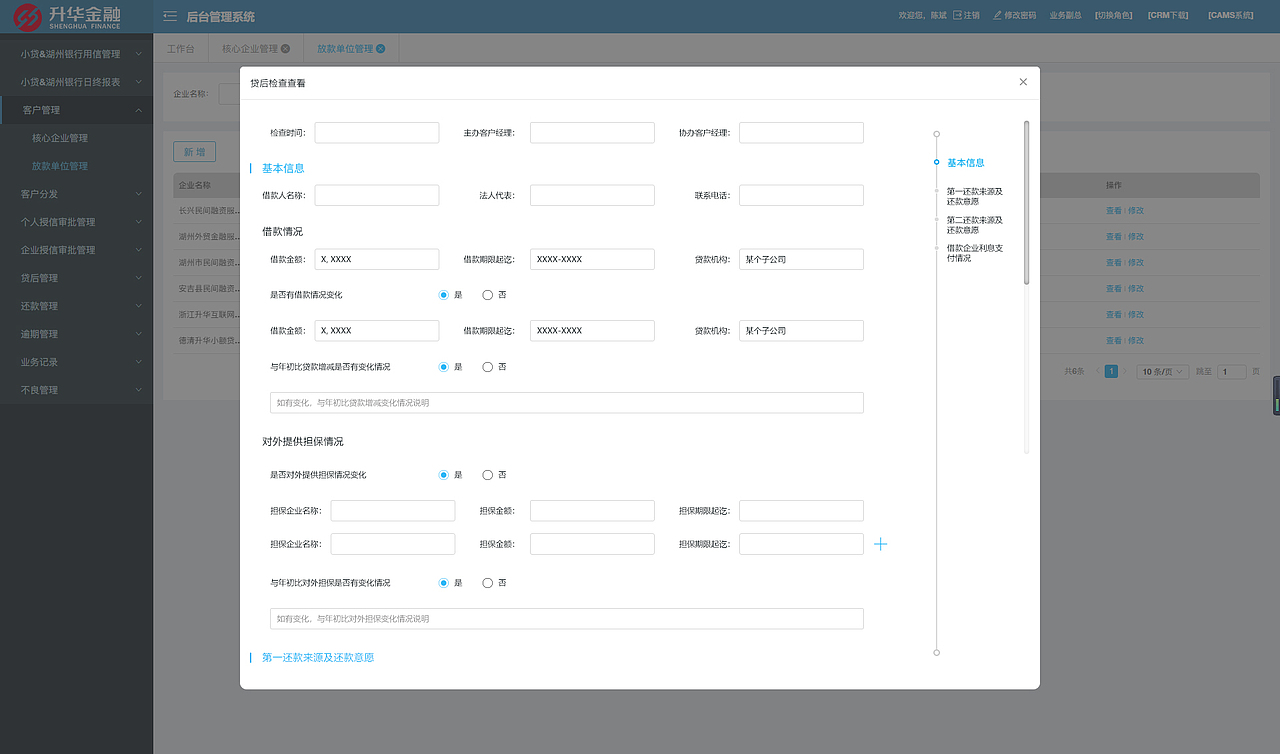This screenshot has width=1280, height=754.
Task: Expand the 还款管理 menu
Action: coord(77,306)
